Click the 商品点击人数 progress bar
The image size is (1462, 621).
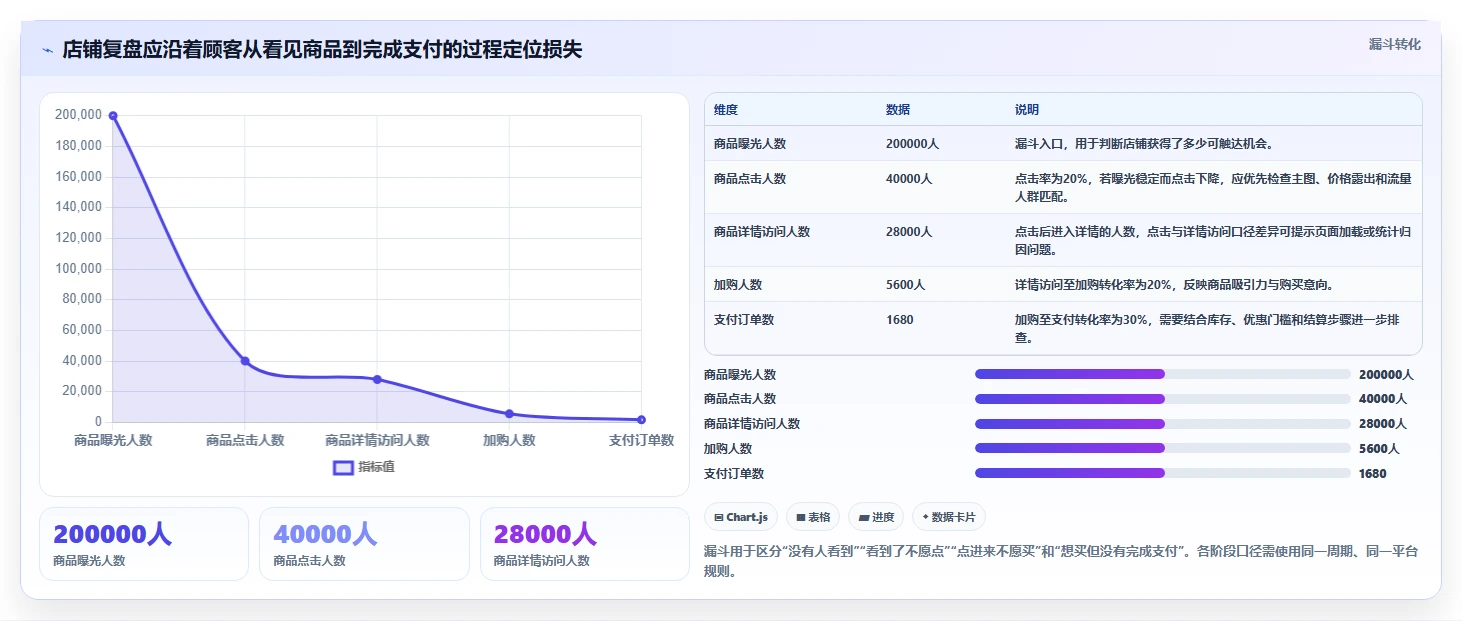[1162, 399]
